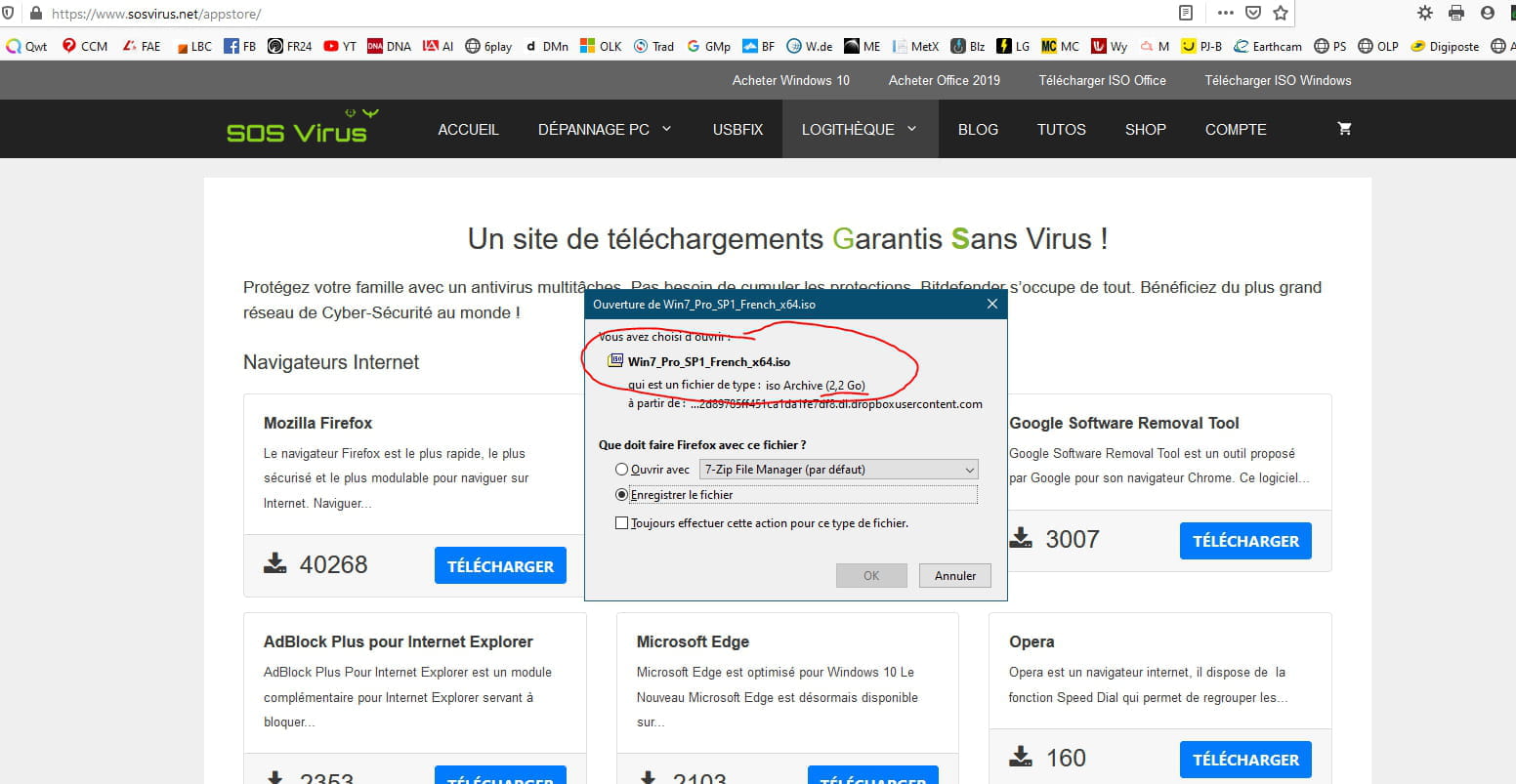Click the gear icon in browser toolbar

[1425, 13]
